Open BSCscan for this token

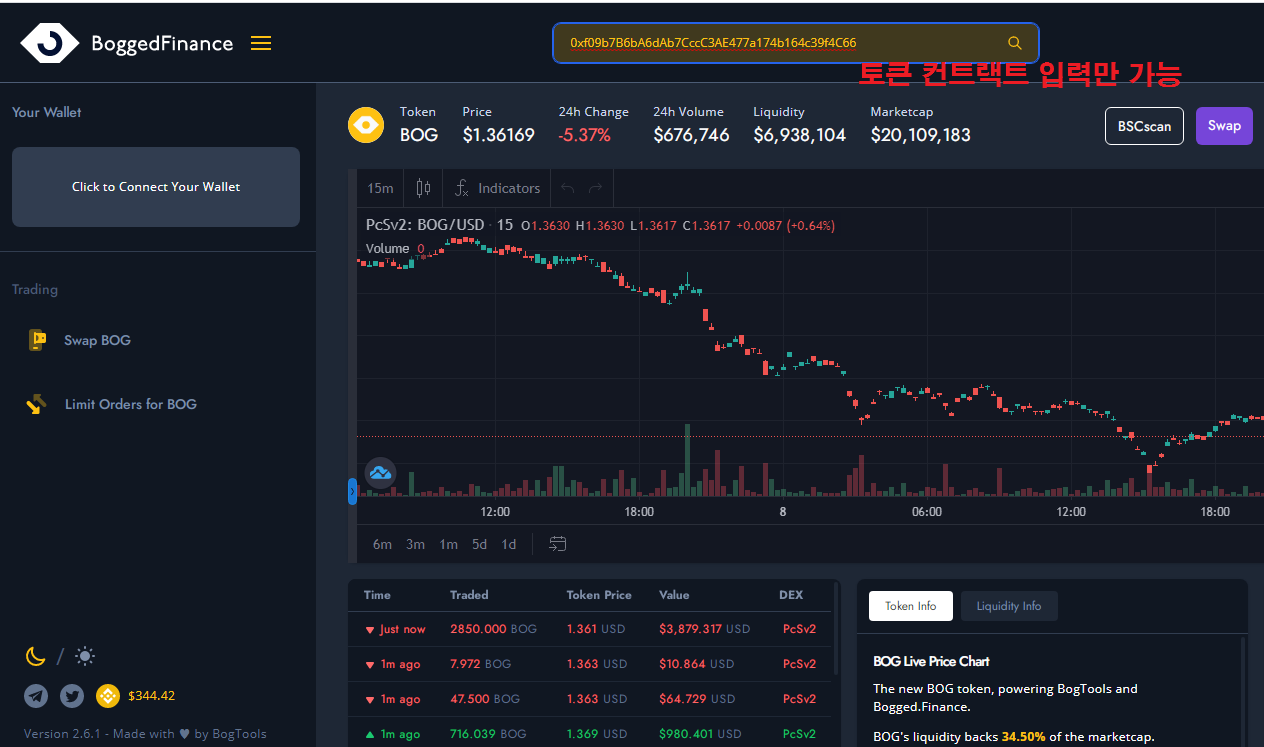tap(1144, 126)
